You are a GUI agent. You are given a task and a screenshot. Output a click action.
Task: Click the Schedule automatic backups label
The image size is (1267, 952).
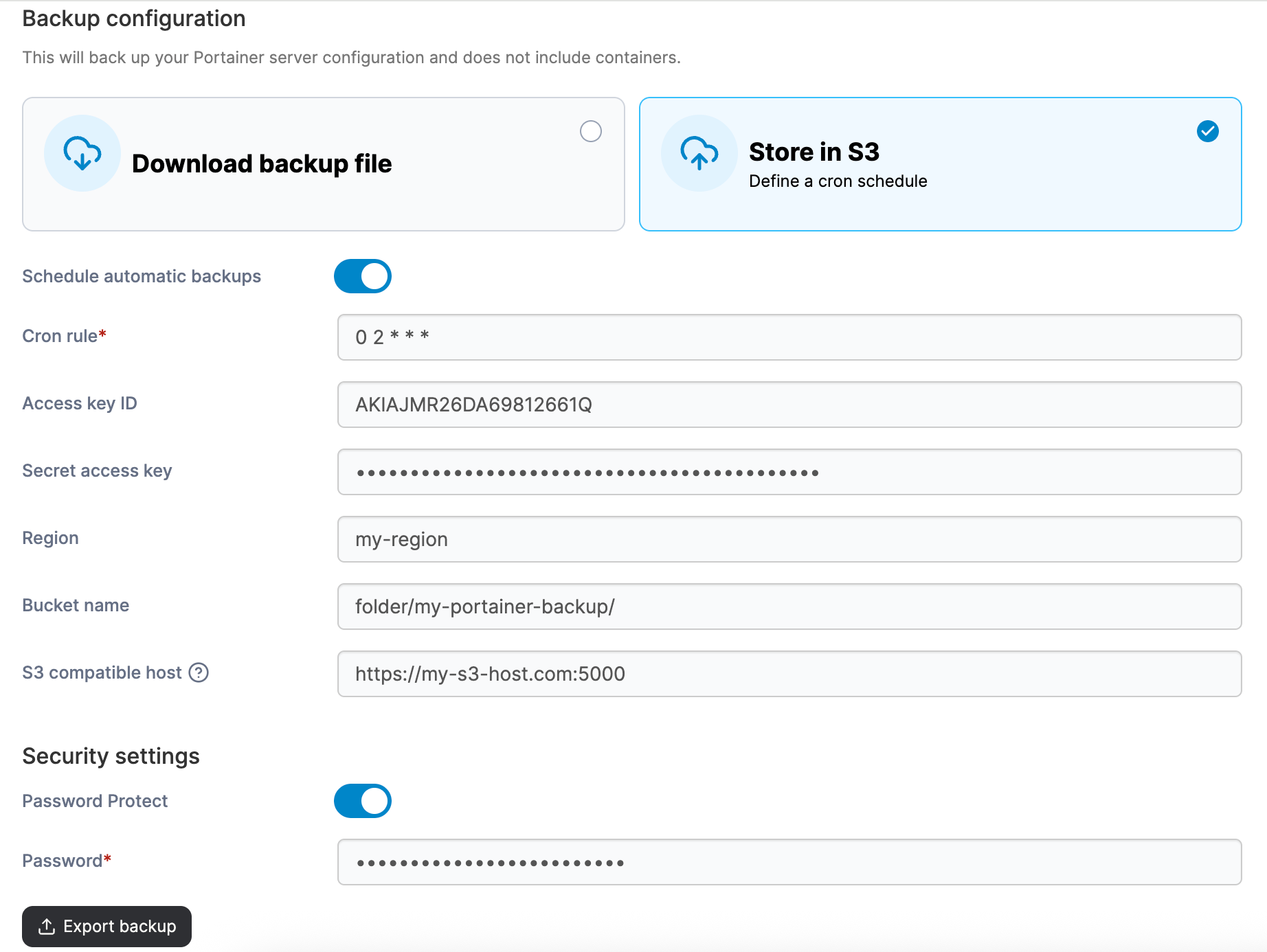coord(142,276)
